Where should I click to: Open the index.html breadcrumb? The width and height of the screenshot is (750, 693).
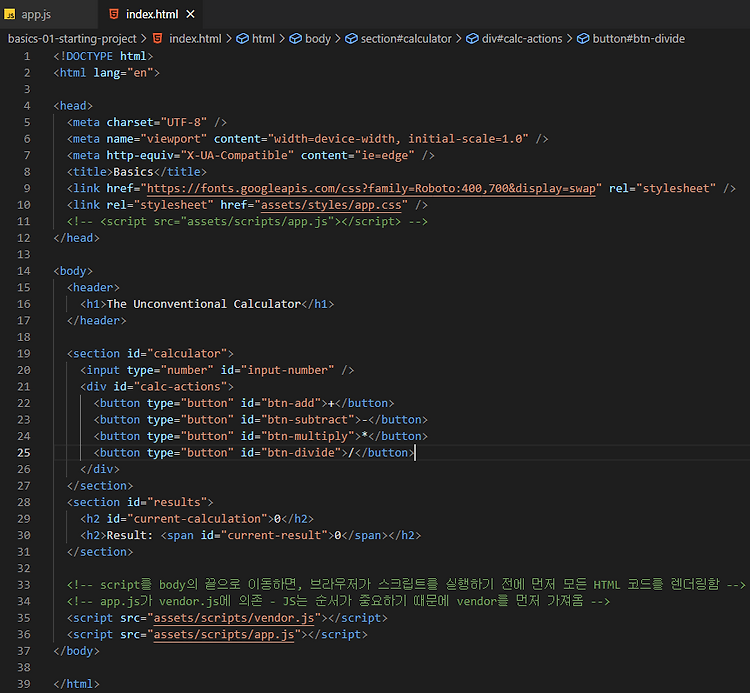tap(195, 39)
